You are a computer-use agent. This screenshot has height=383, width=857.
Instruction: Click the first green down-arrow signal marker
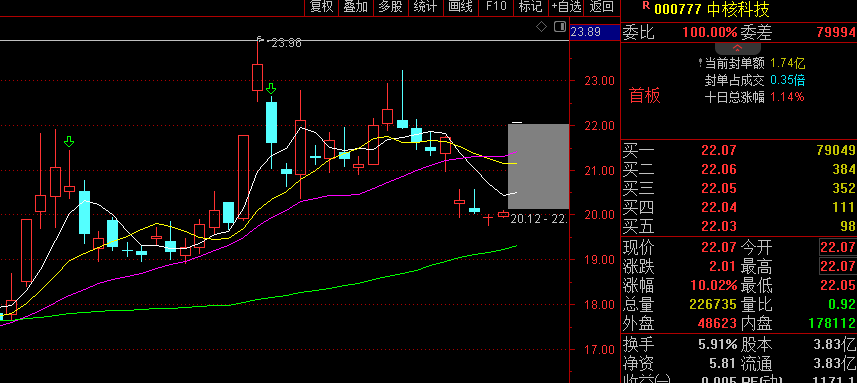69,142
